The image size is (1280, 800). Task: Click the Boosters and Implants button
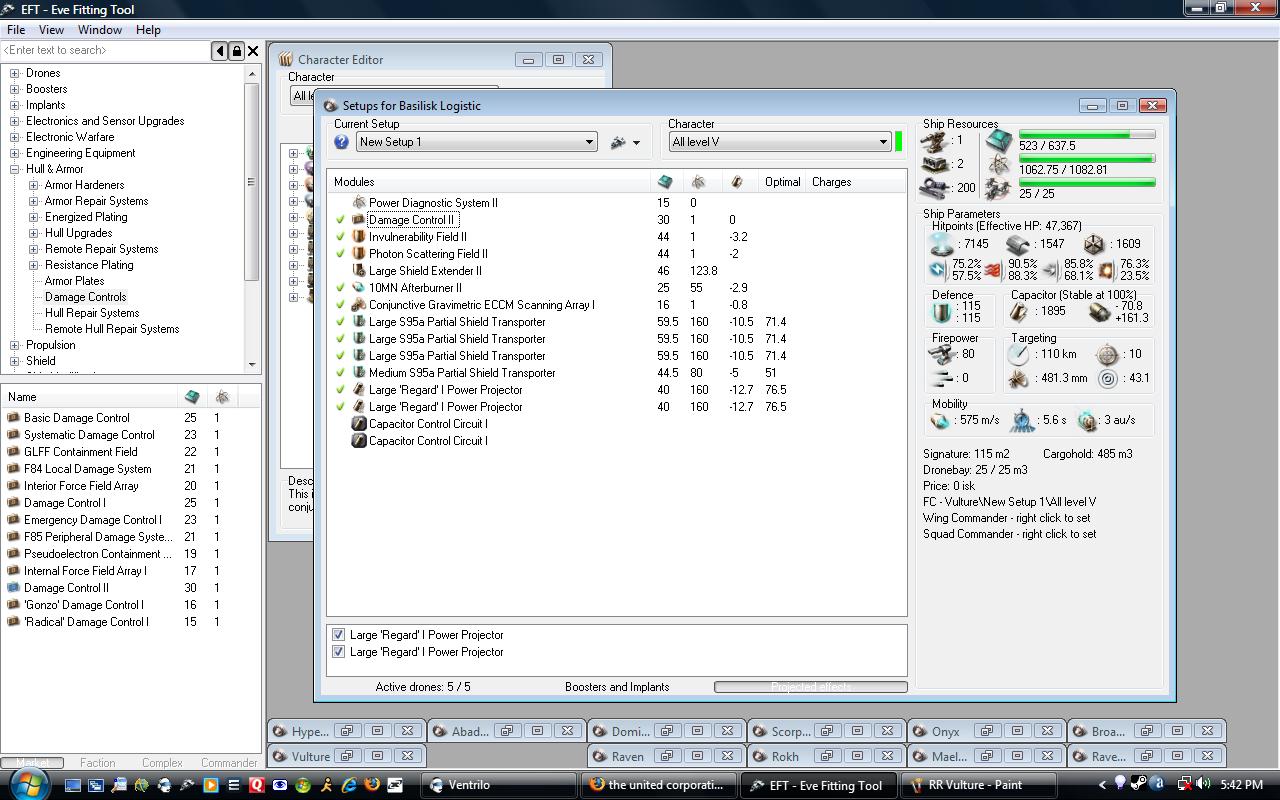[616, 687]
